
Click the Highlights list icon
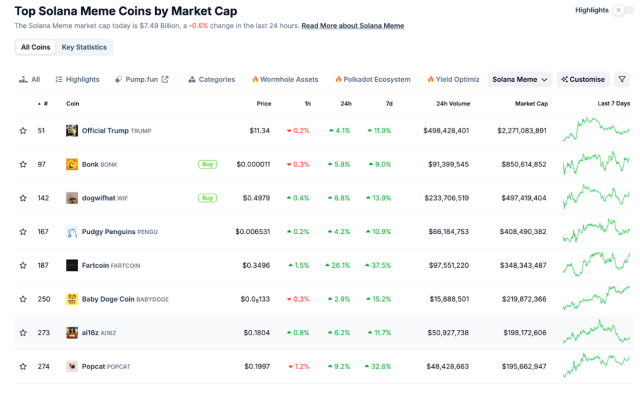59,79
